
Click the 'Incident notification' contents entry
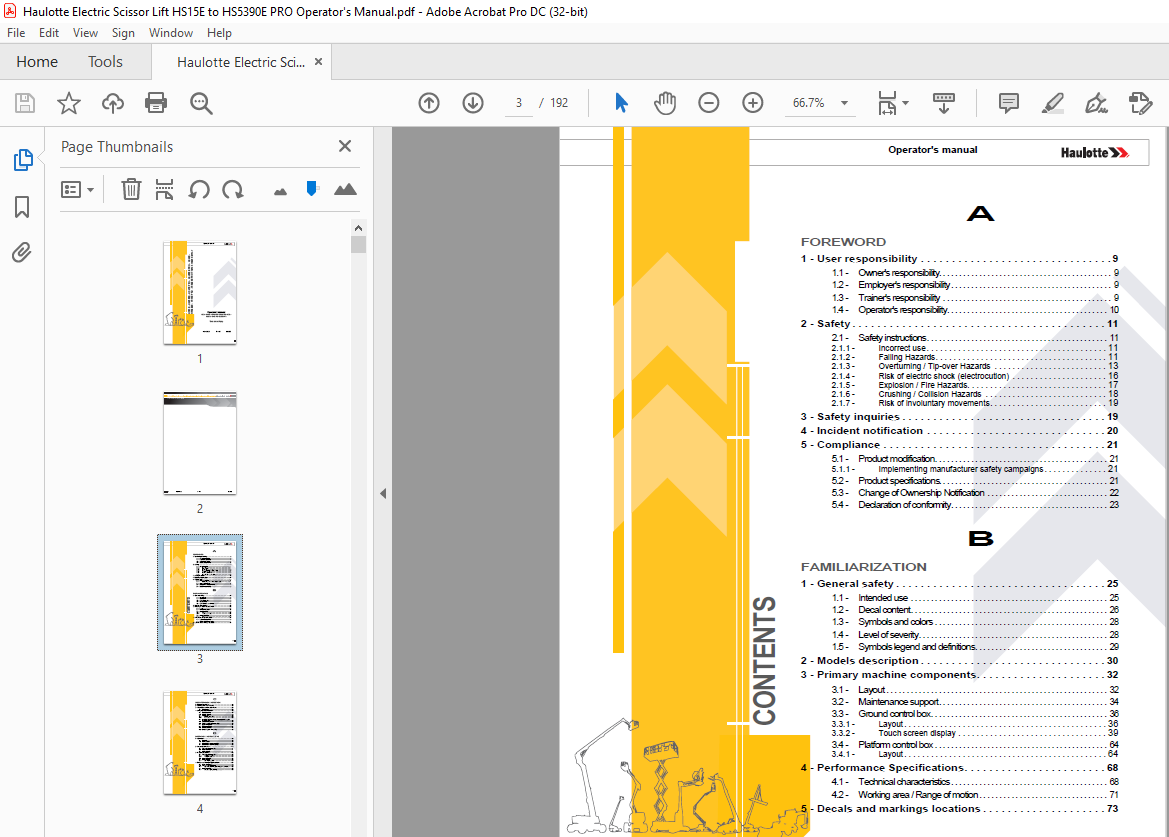pos(960,431)
